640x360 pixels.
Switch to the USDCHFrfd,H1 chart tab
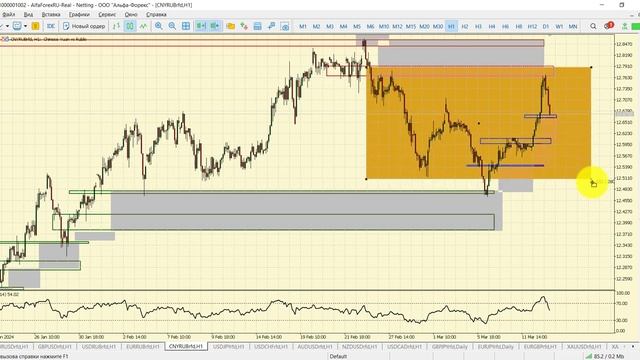click(x=271, y=347)
